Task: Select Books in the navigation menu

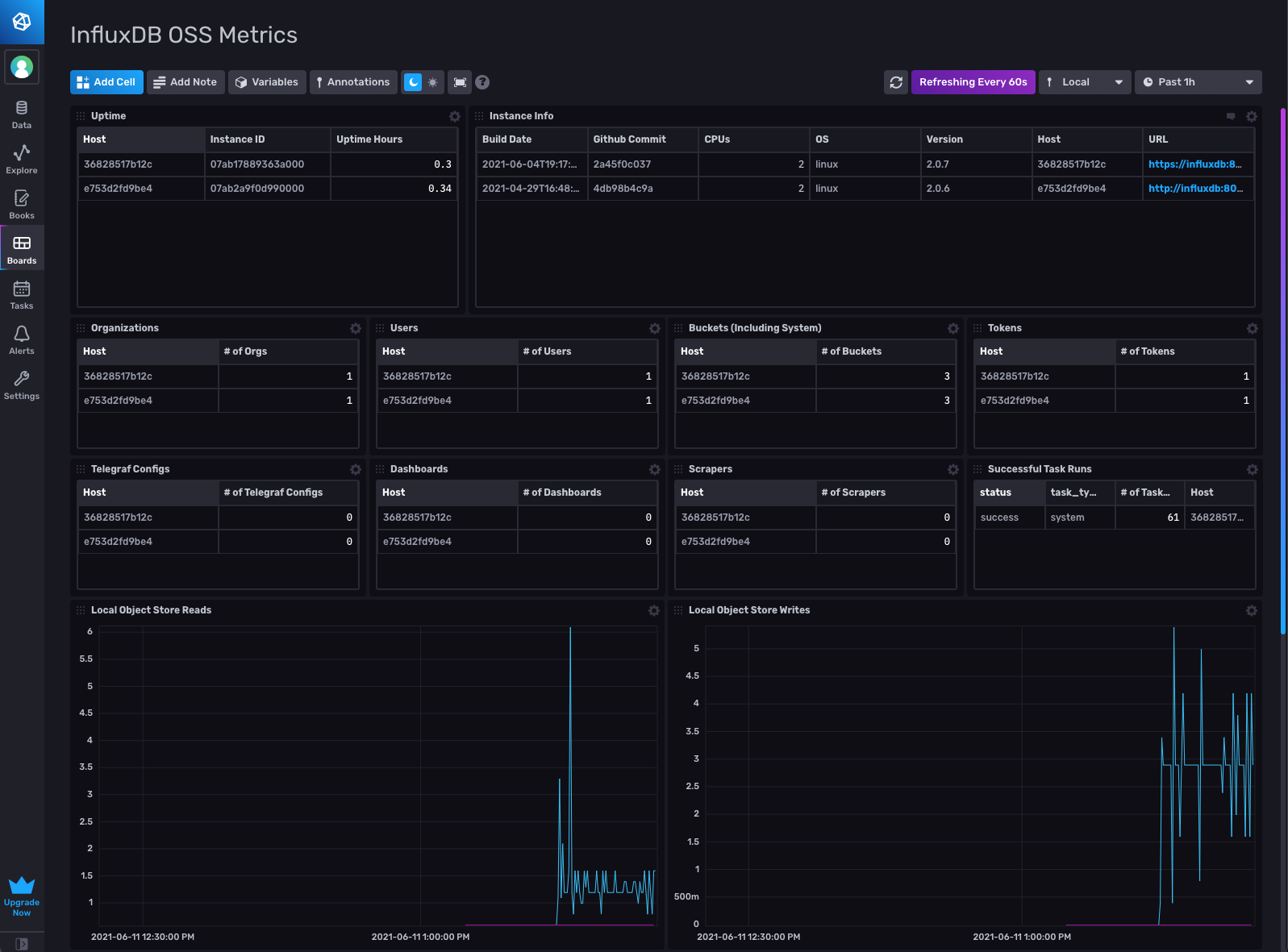Action: click(22, 204)
